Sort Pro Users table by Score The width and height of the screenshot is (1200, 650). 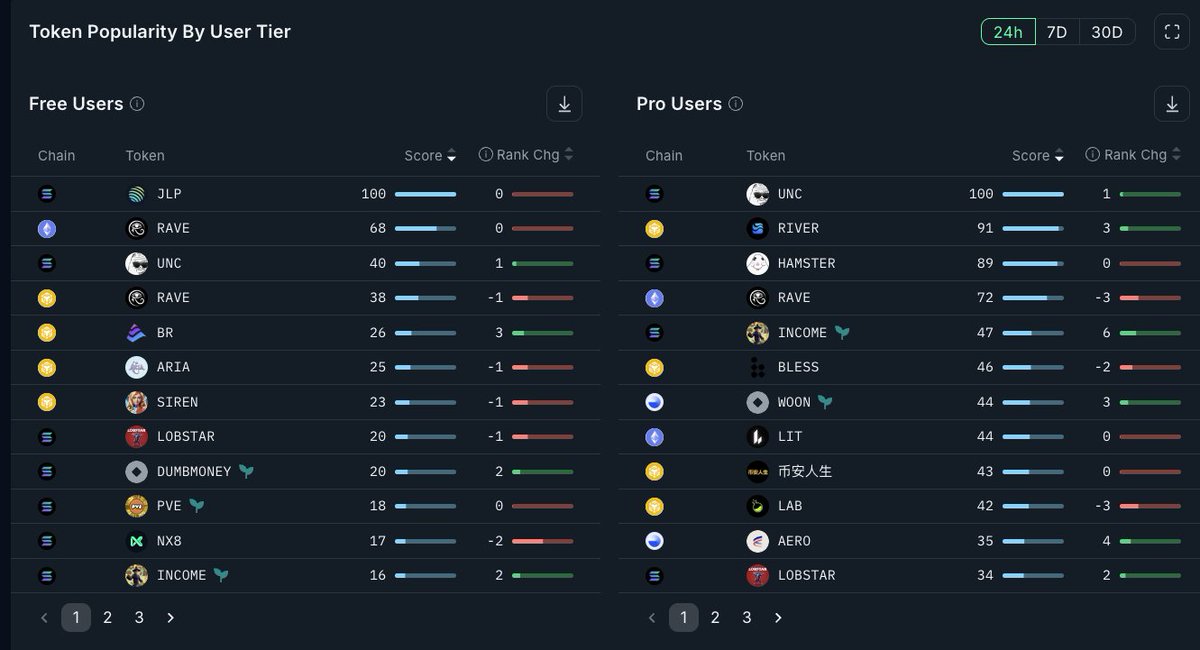click(1038, 156)
